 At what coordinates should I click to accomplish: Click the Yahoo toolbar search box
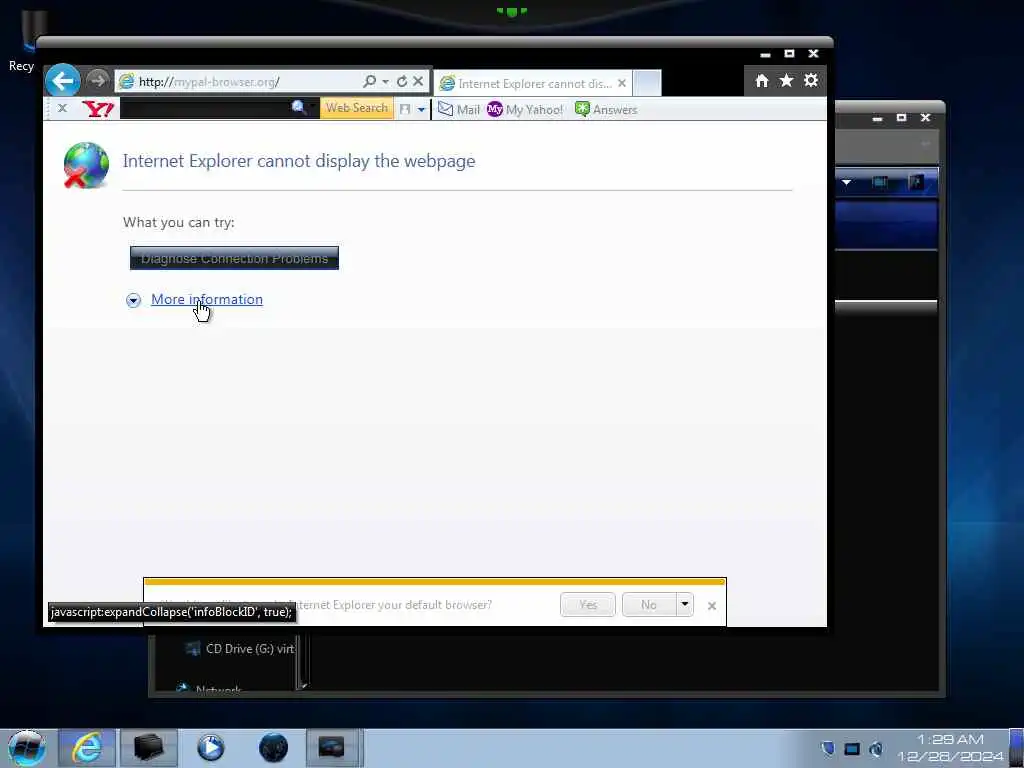click(204, 108)
